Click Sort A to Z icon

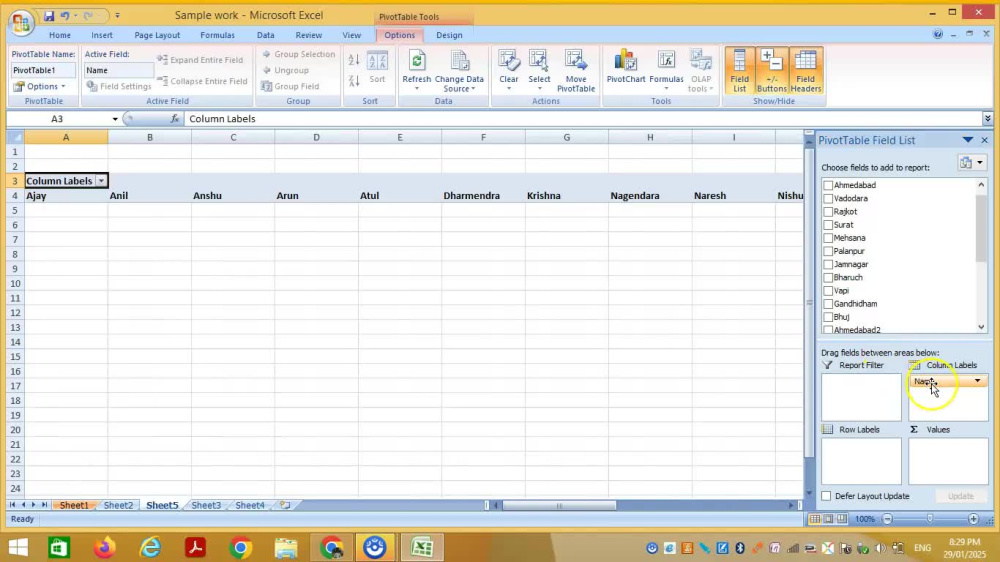coord(354,60)
